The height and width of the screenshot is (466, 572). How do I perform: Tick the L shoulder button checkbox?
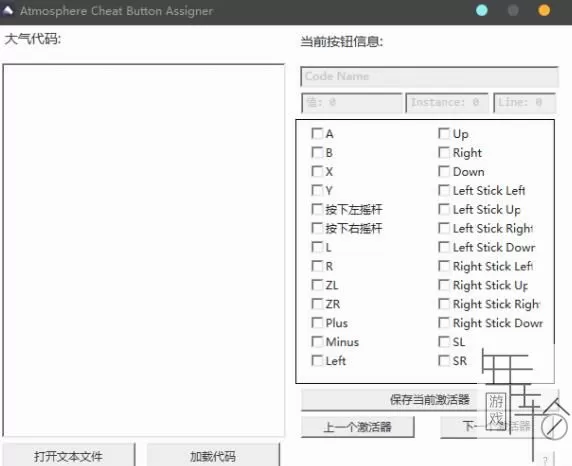tap(317, 247)
